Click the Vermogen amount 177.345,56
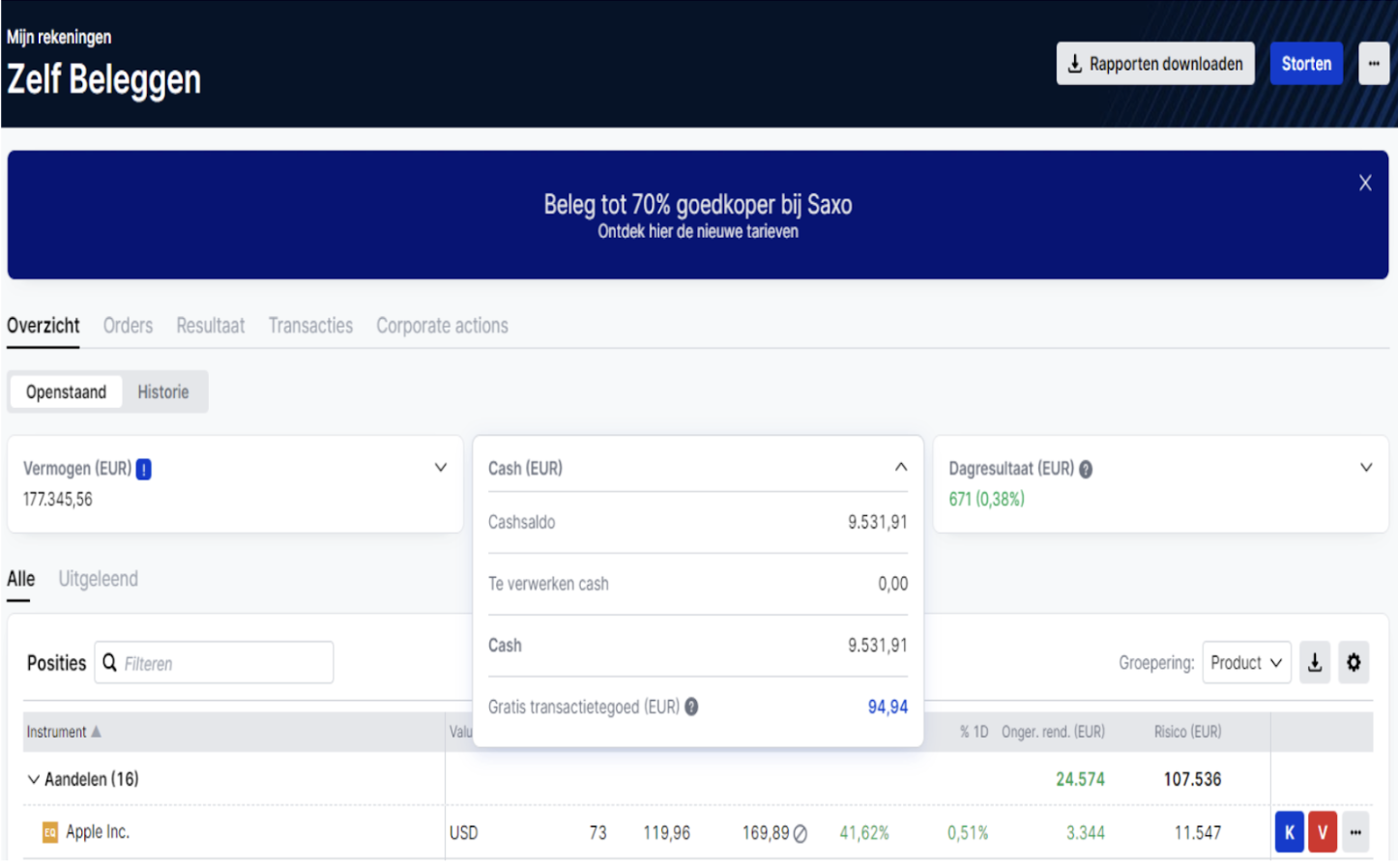The width and height of the screenshot is (1398, 868). [58, 500]
